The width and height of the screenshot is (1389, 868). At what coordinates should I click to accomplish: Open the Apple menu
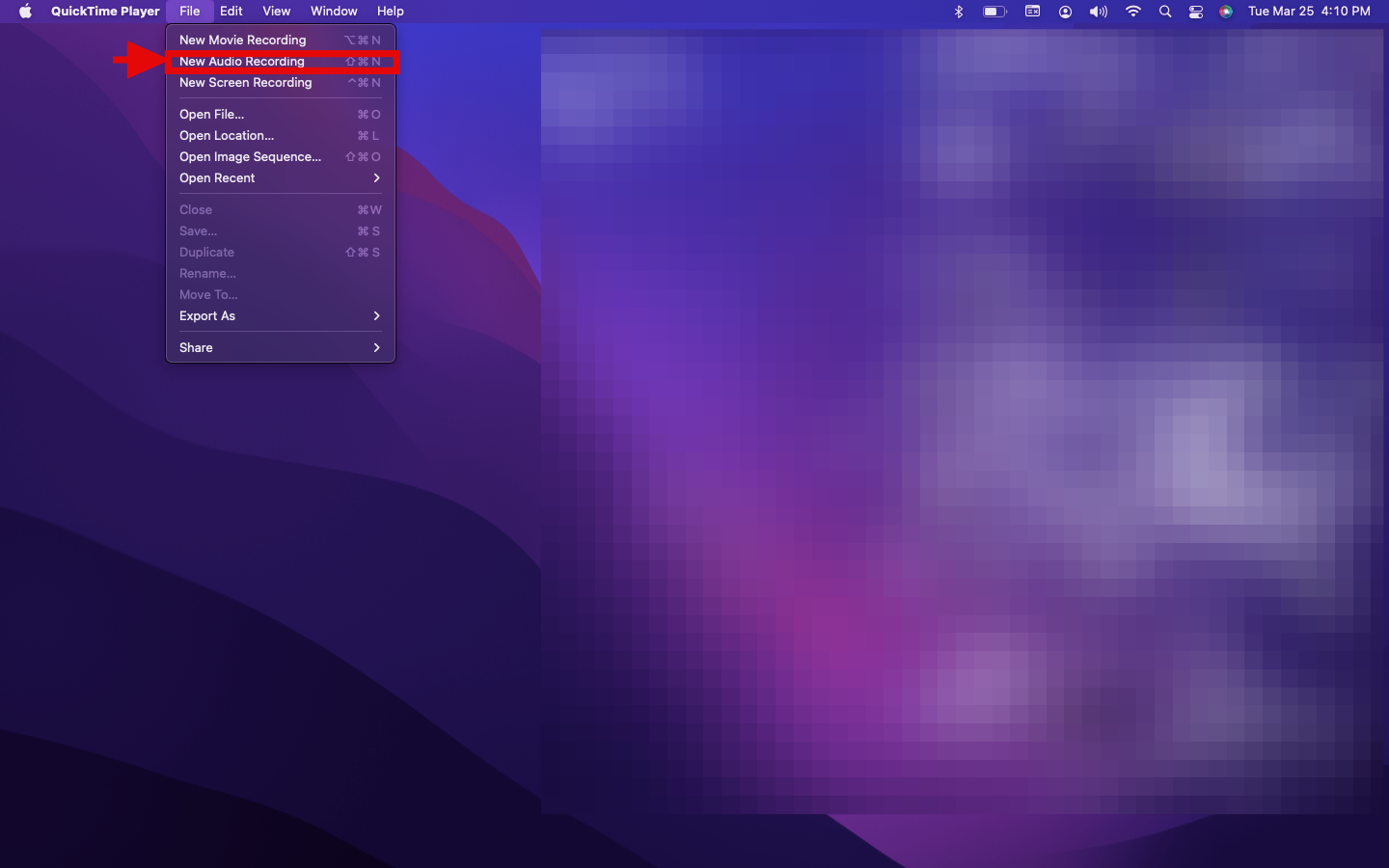click(x=25, y=12)
